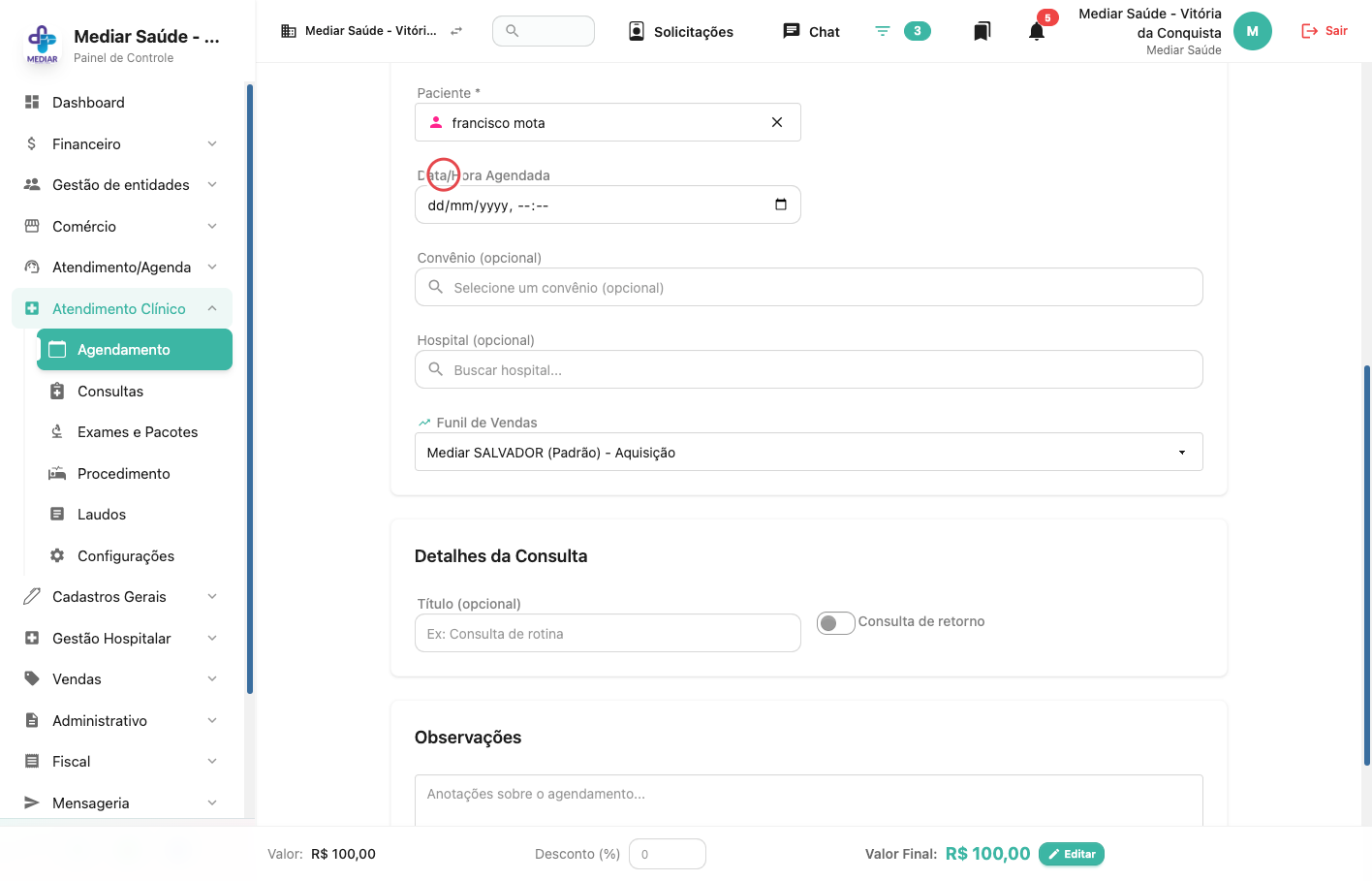Clear the patient francisco mota with X
The width and height of the screenshot is (1372, 881).
pos(777,122)
